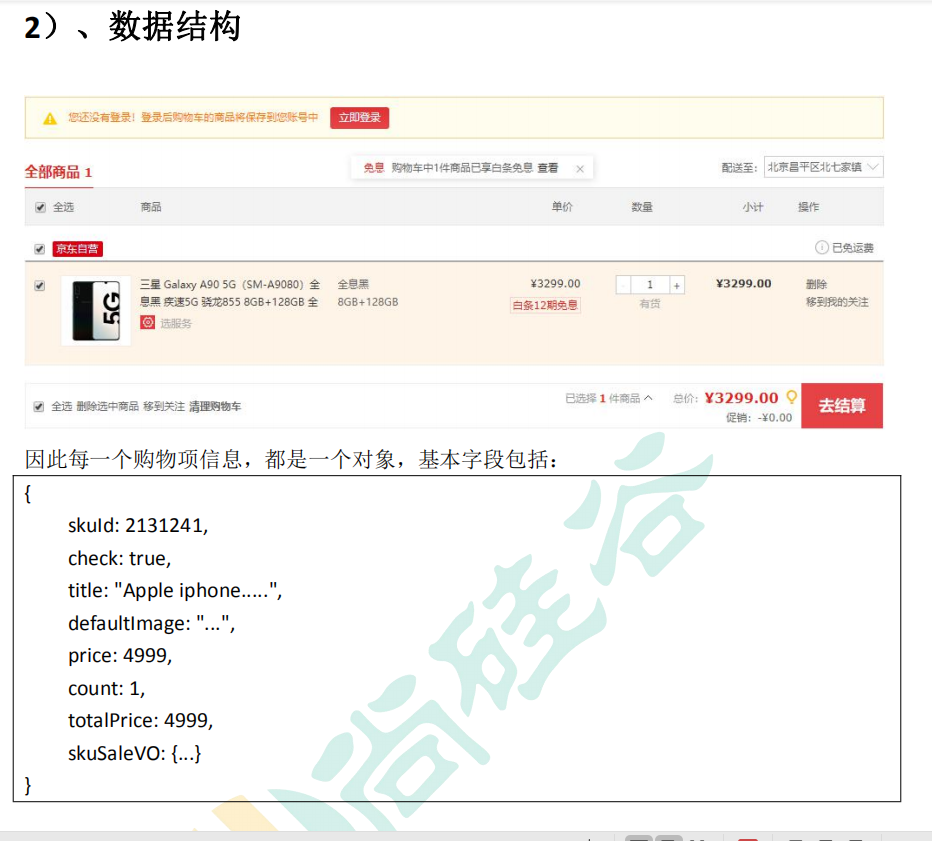Image resolution: width=932 pixels, height=841 pixels.
Task: Click the title: "Apple iphone....." line
Action: click(x=175, y=591)
